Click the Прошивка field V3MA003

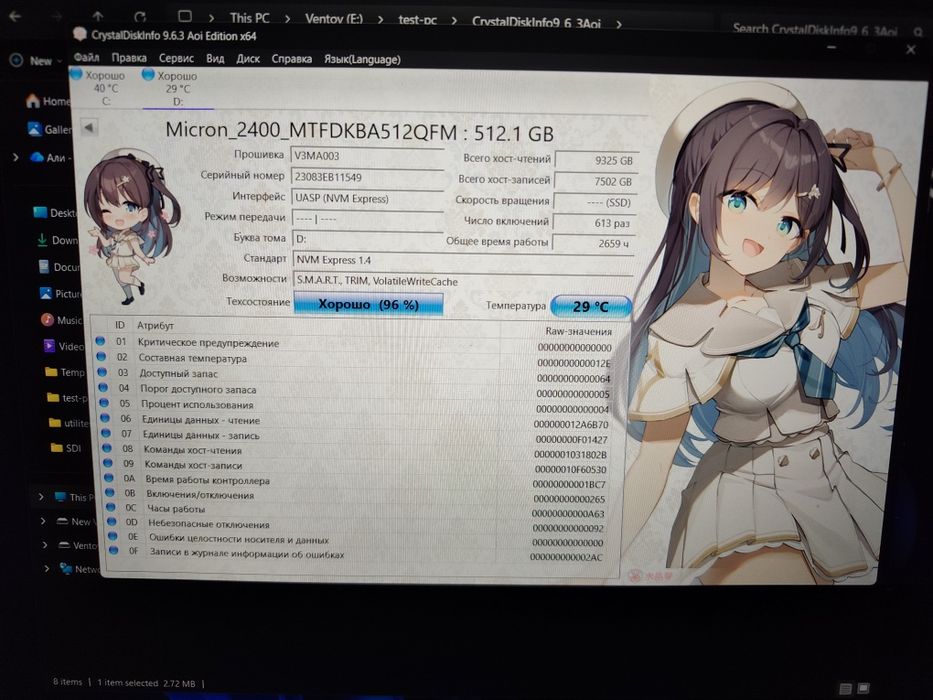[367, 156]
